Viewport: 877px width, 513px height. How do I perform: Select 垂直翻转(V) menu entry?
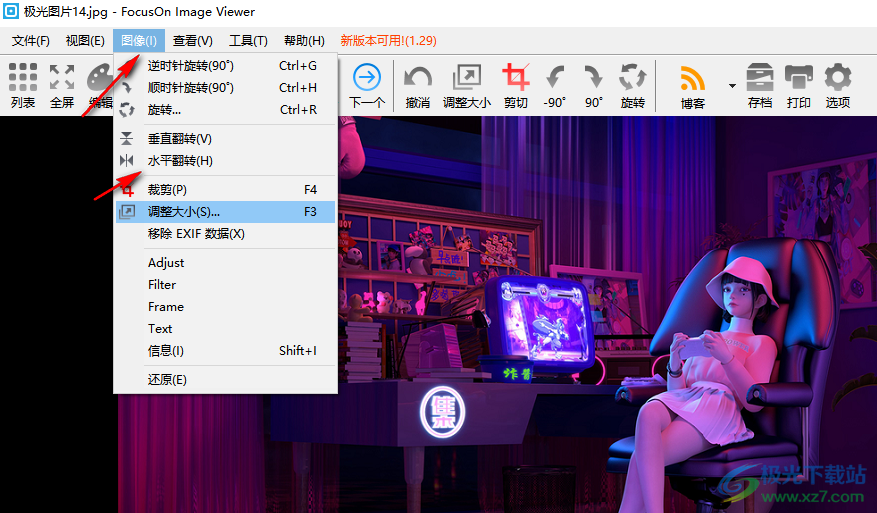coord(225,139)
